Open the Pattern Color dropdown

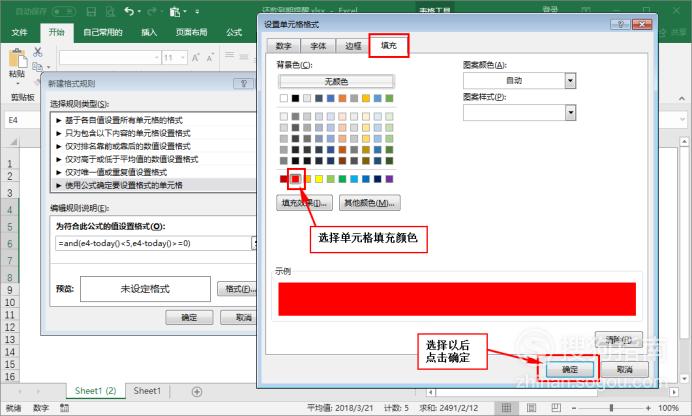point(570,81)
